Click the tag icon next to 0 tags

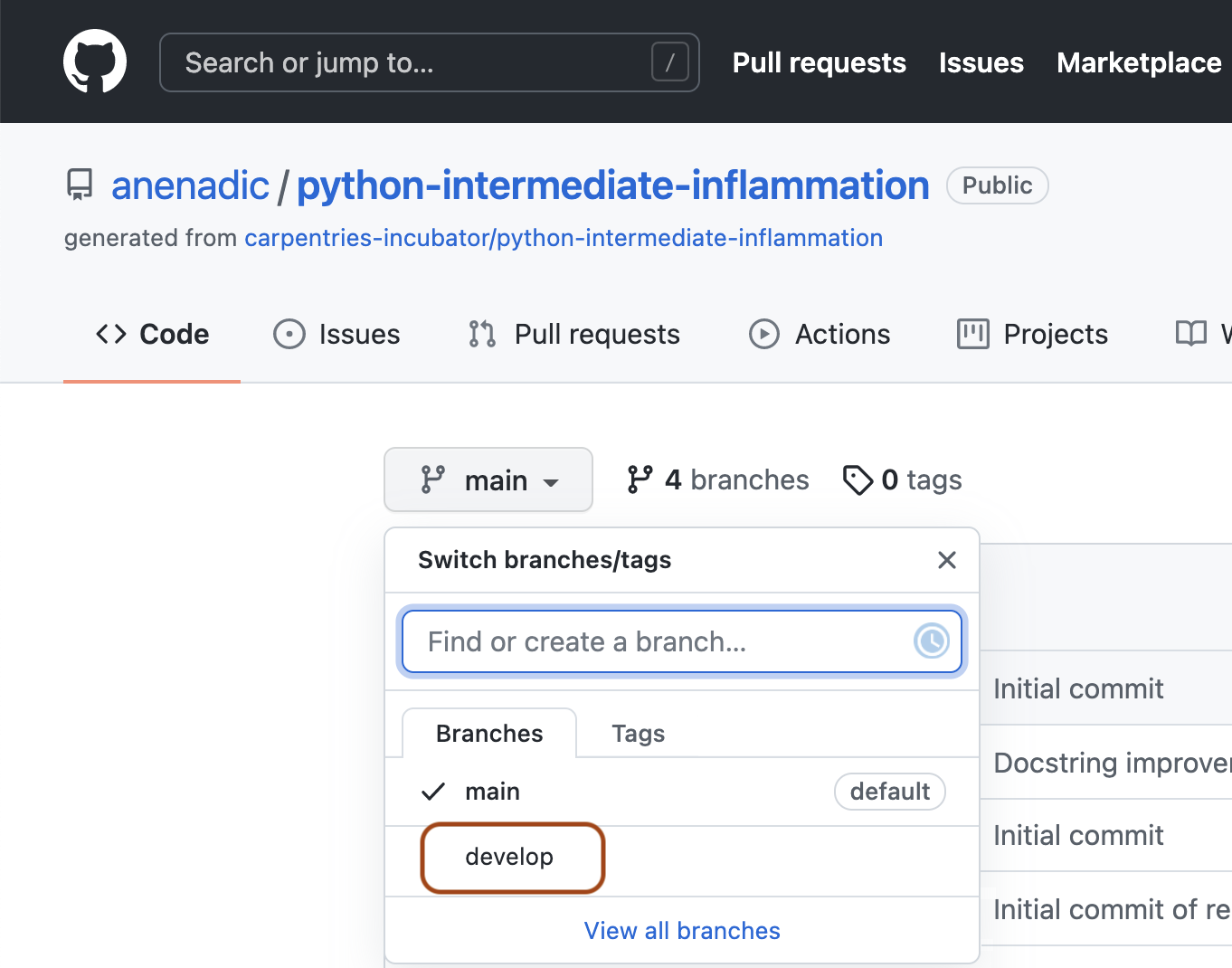tap(858, 479)
